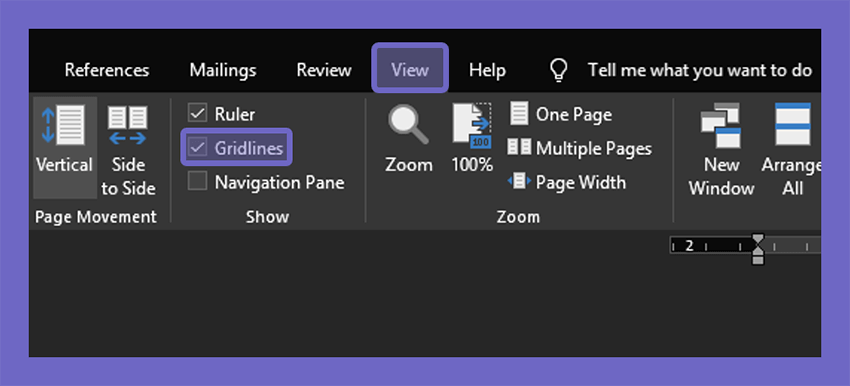Enable the Navigation Pane checkbox
Viewport: 850px width, 386px height.
[x=197, y=181]
